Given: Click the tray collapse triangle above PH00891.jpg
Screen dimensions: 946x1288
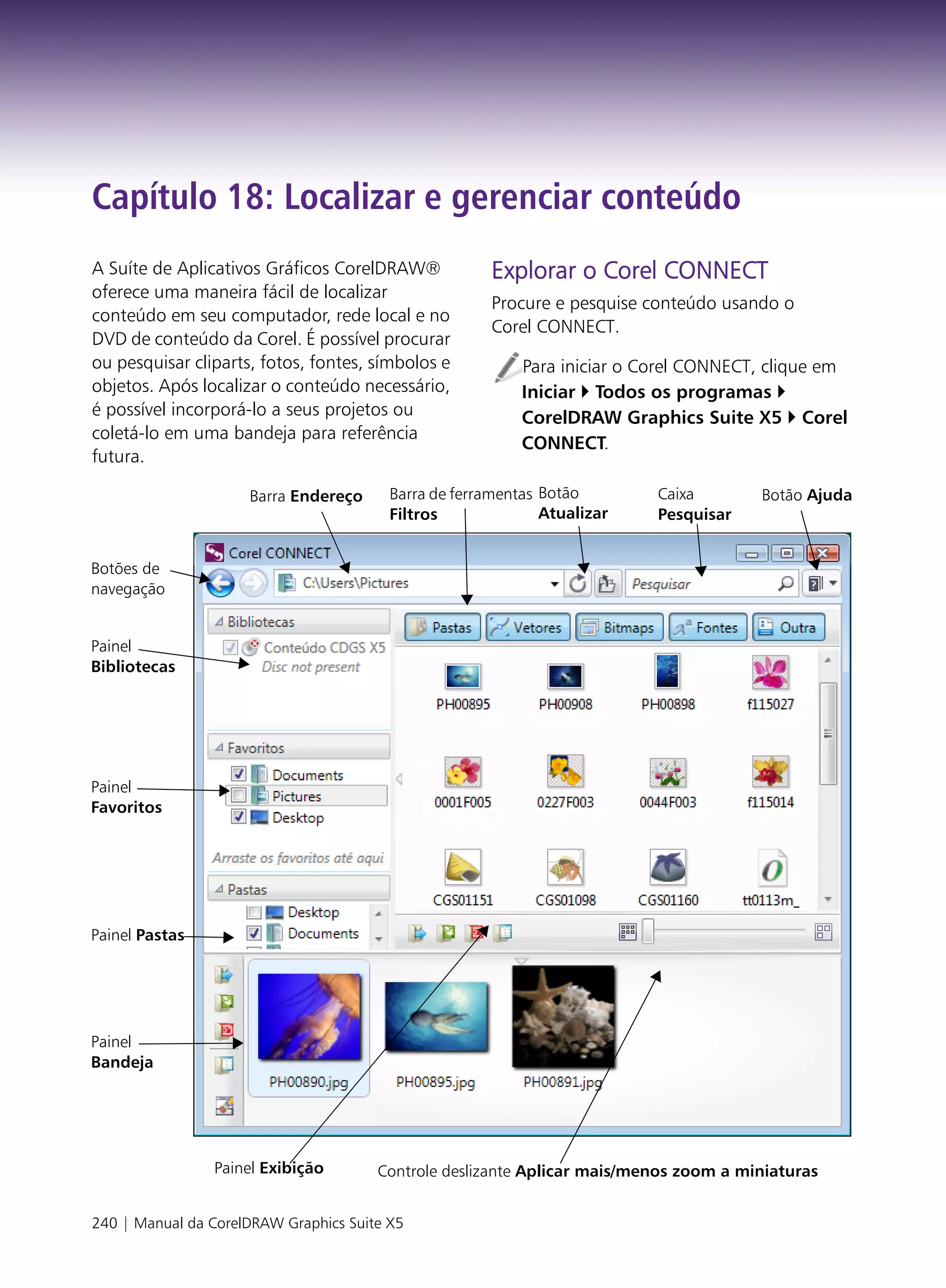Looking at the screenshot, I should coord(521,961).
